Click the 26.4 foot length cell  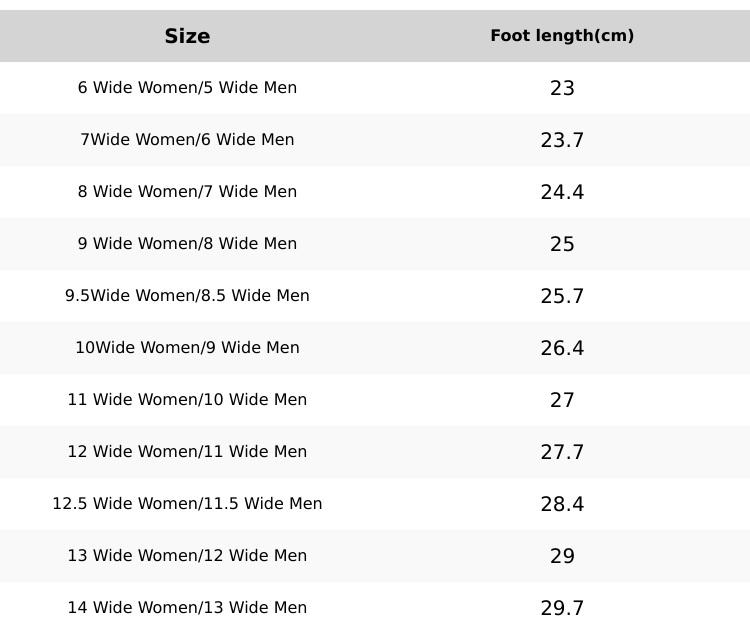(562, 348)
